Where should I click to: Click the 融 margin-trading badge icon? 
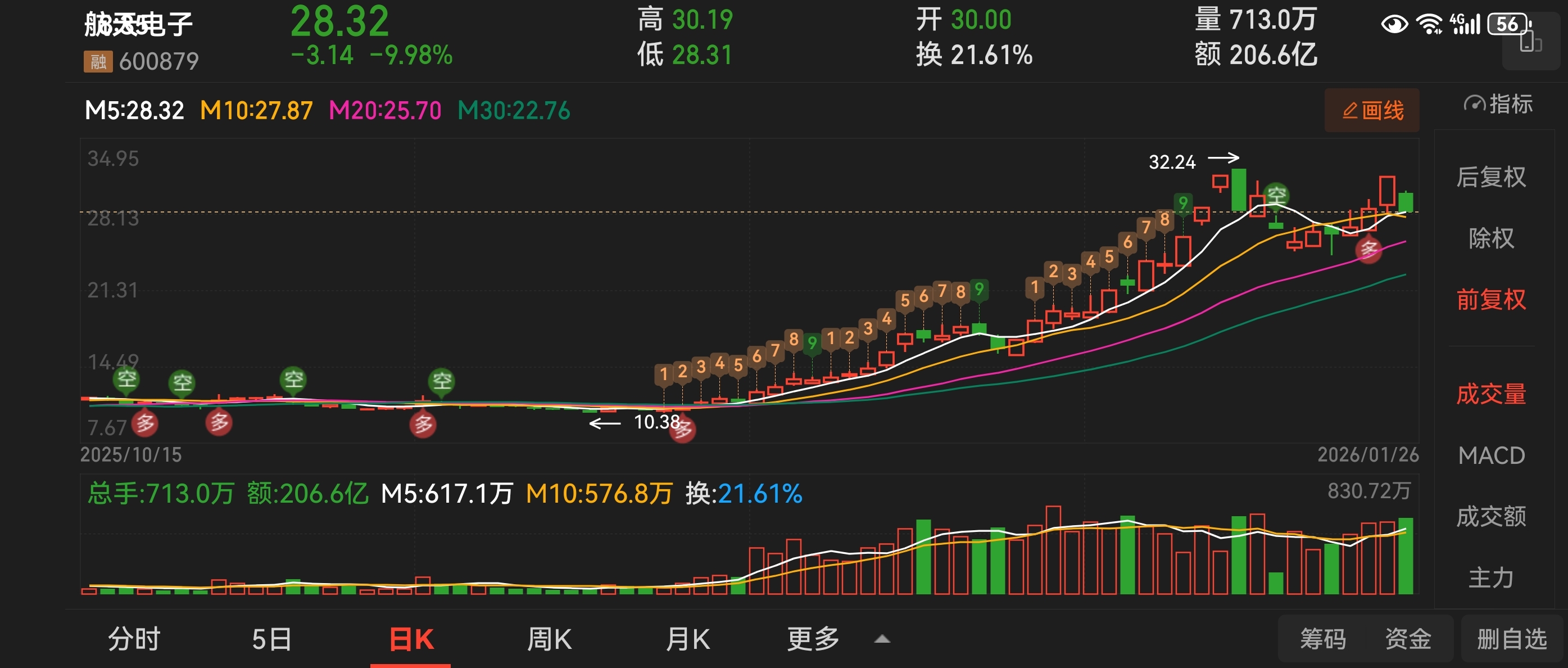click(97, 61)
